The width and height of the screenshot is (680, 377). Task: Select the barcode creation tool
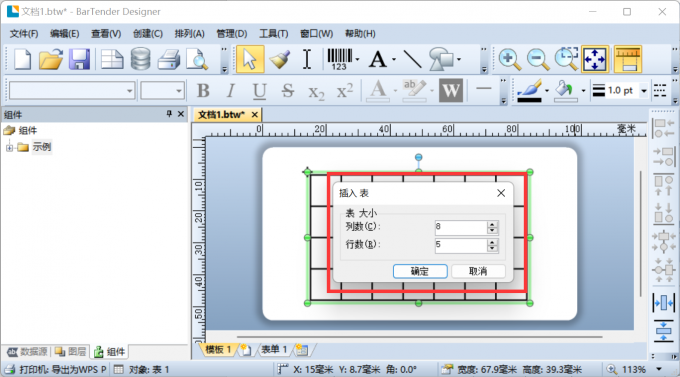pos(340,59)
